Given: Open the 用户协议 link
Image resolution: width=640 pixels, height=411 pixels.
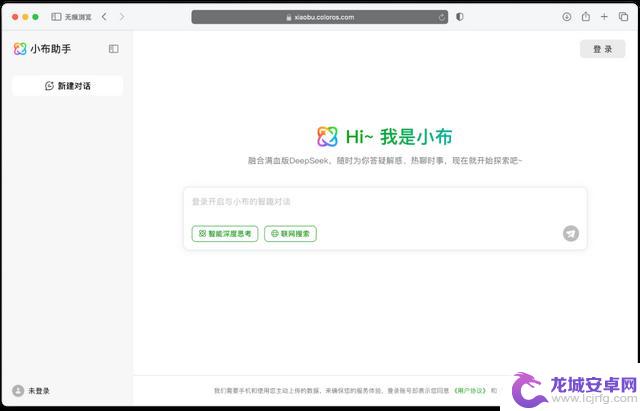Looking at the screenshot, I should pos(470,391).
